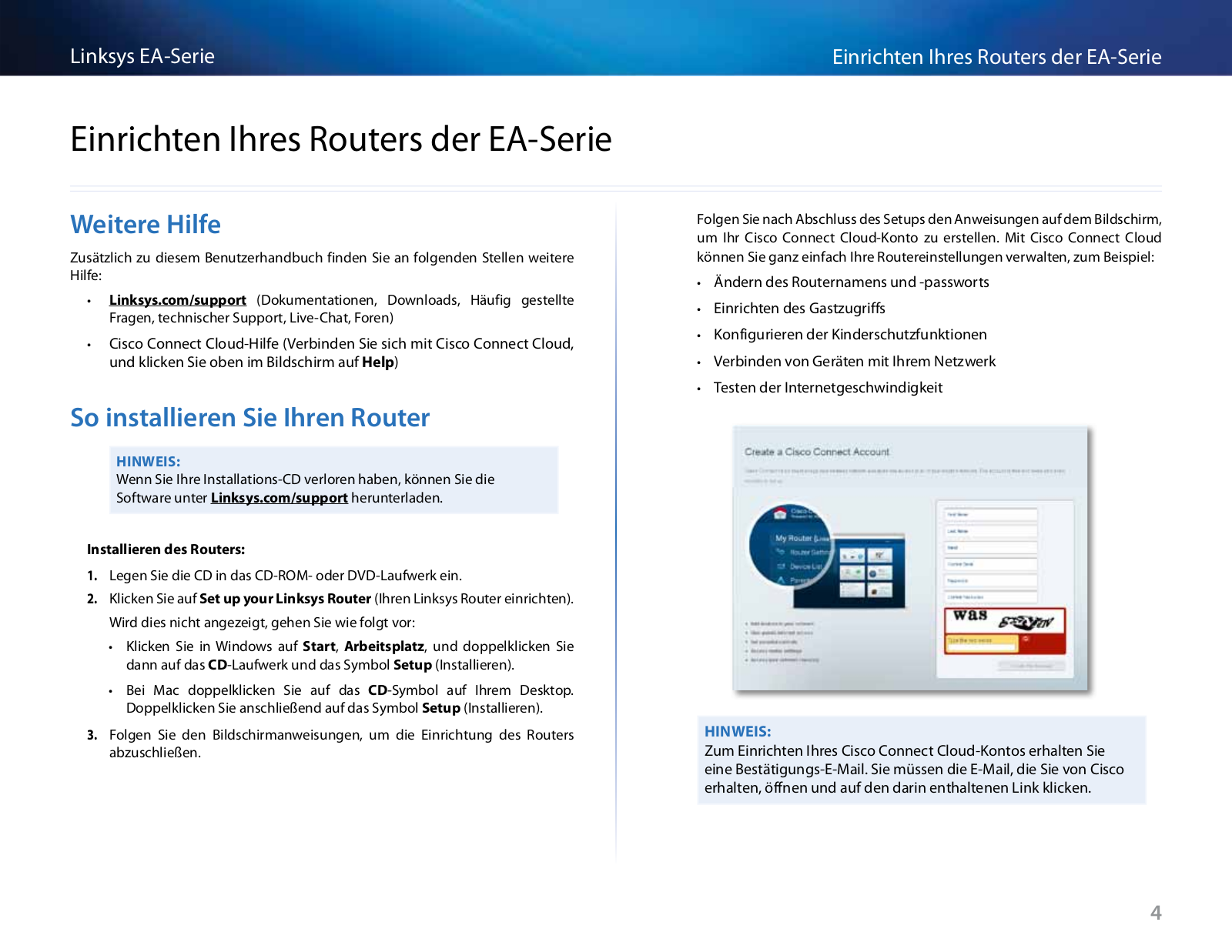Click the main title 'Einrichten Ihres Routers der EA-Serie'
Image resolution: width=1232 pixels, height=952 pixels.
(341, 139)
